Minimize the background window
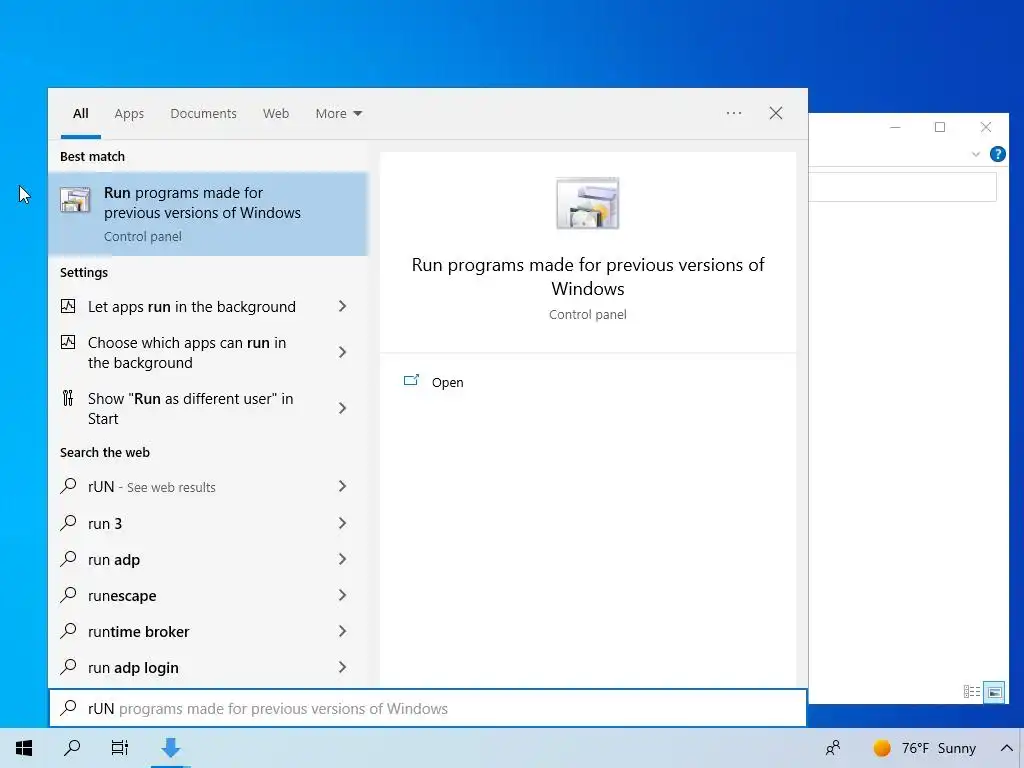Viewport: 1024px width, 768px height. pos(895,127)
